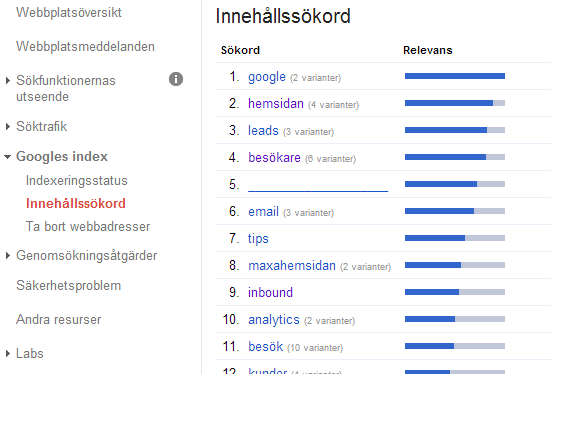
Task: Open the analytics keyword link
Action: (x=274, y=320)
